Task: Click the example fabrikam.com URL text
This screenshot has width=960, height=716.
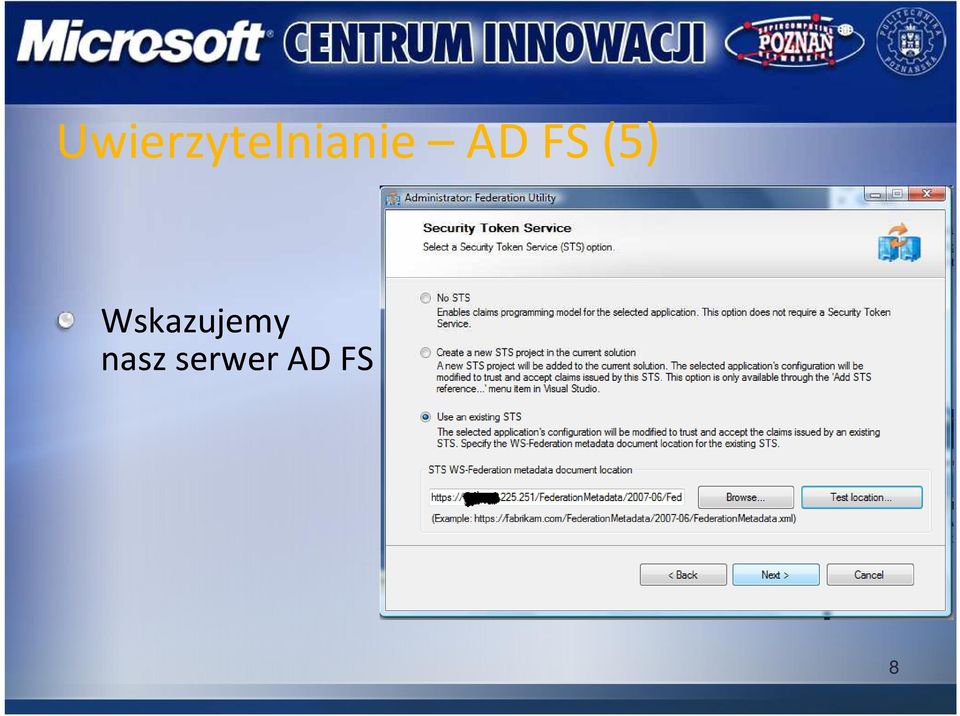Action: tap(614, 518)
